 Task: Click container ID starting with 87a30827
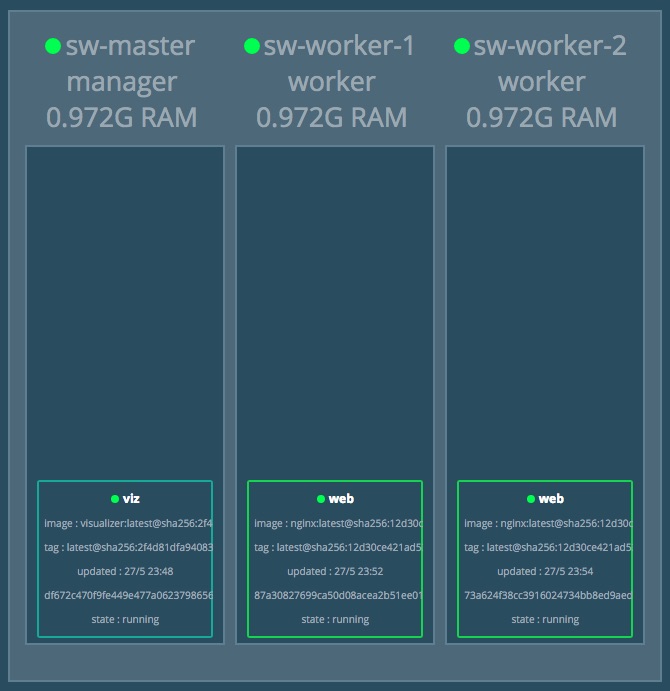[337, 595]
